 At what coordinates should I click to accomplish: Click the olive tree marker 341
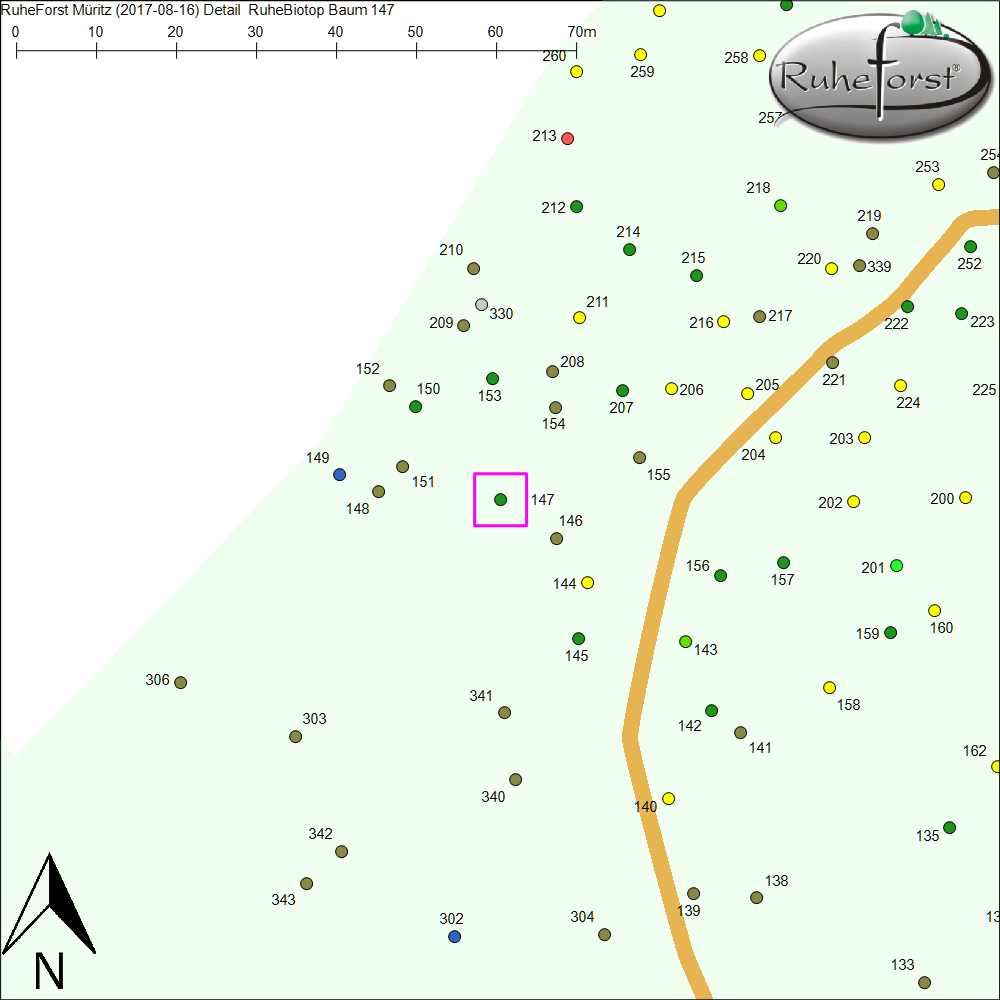pos(504,713)
